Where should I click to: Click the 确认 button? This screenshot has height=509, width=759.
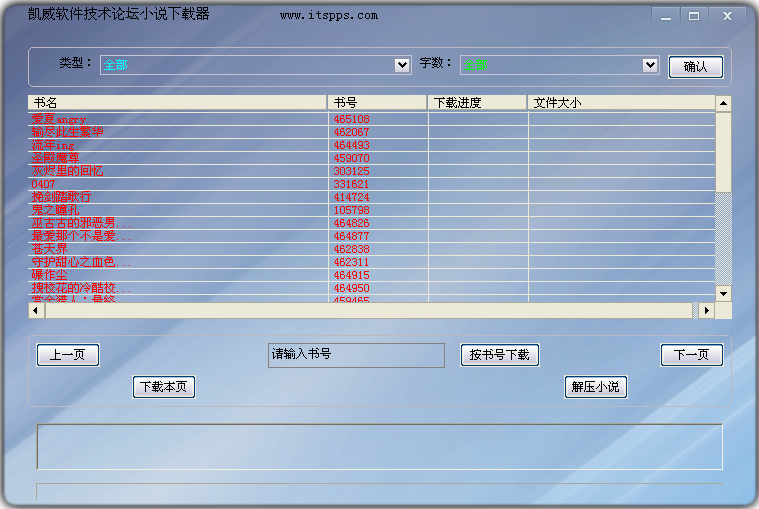coord(696,67)
